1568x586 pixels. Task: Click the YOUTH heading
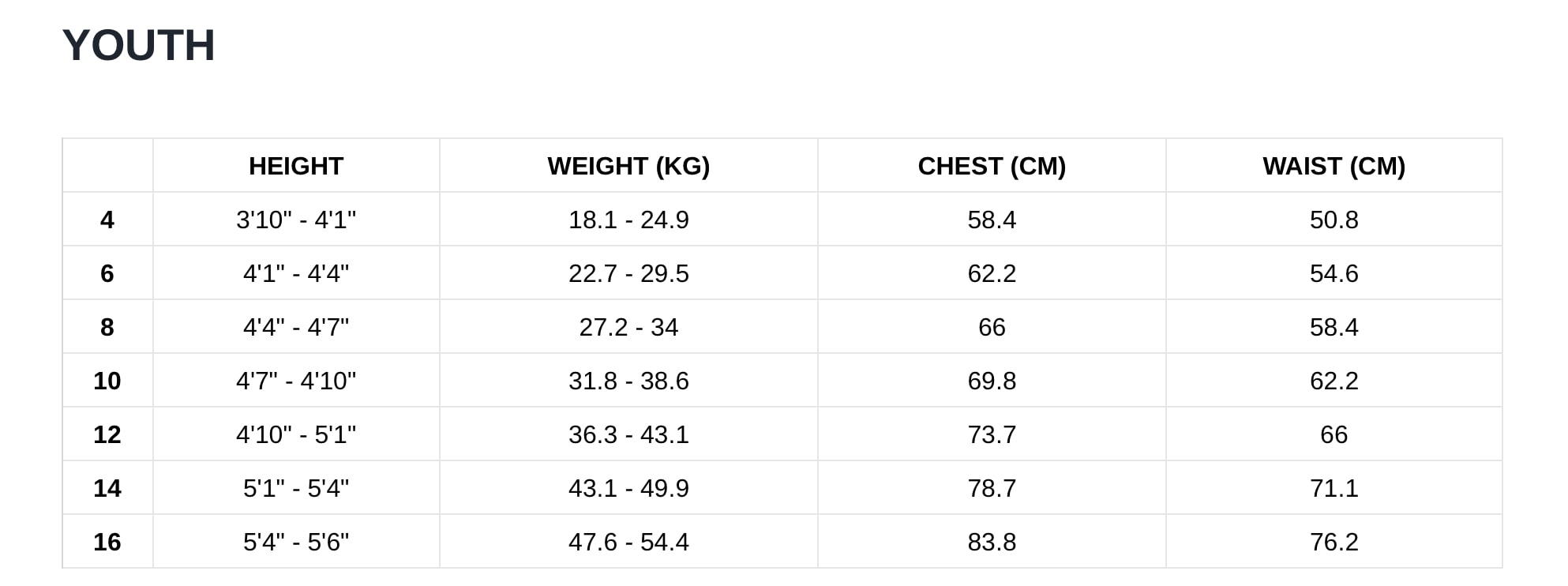(138, 45)
